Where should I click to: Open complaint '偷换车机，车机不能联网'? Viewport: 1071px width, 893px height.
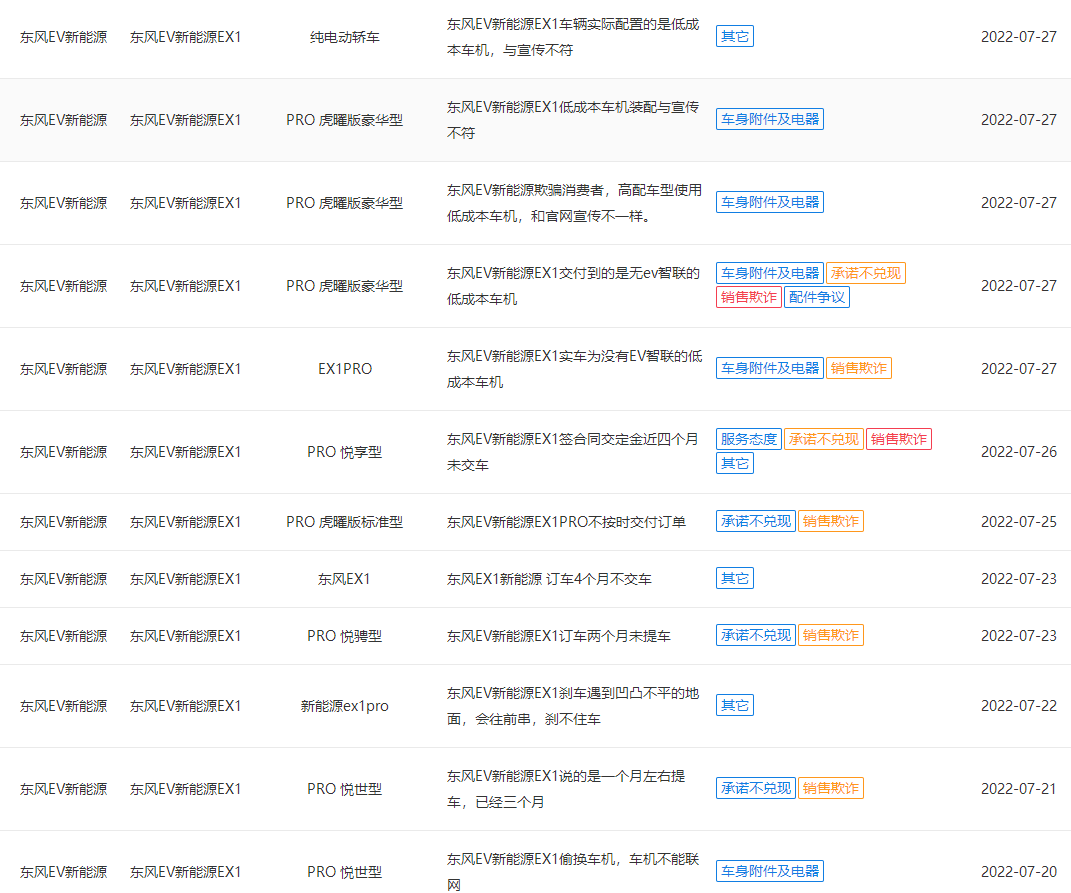pos(573,872)
